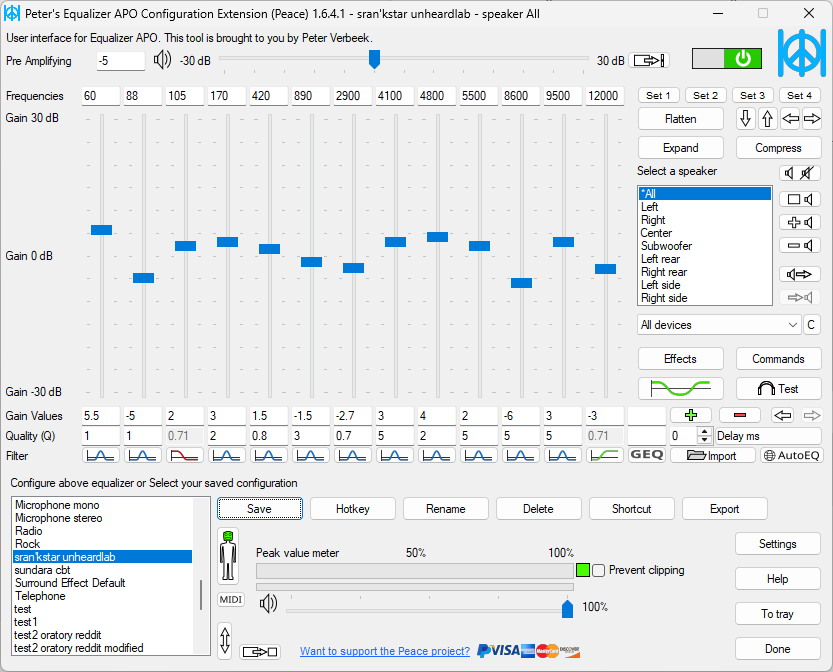Click the plus speaker icon
The height and width of the screenshot is (672, 833).
tap(800, 223)
